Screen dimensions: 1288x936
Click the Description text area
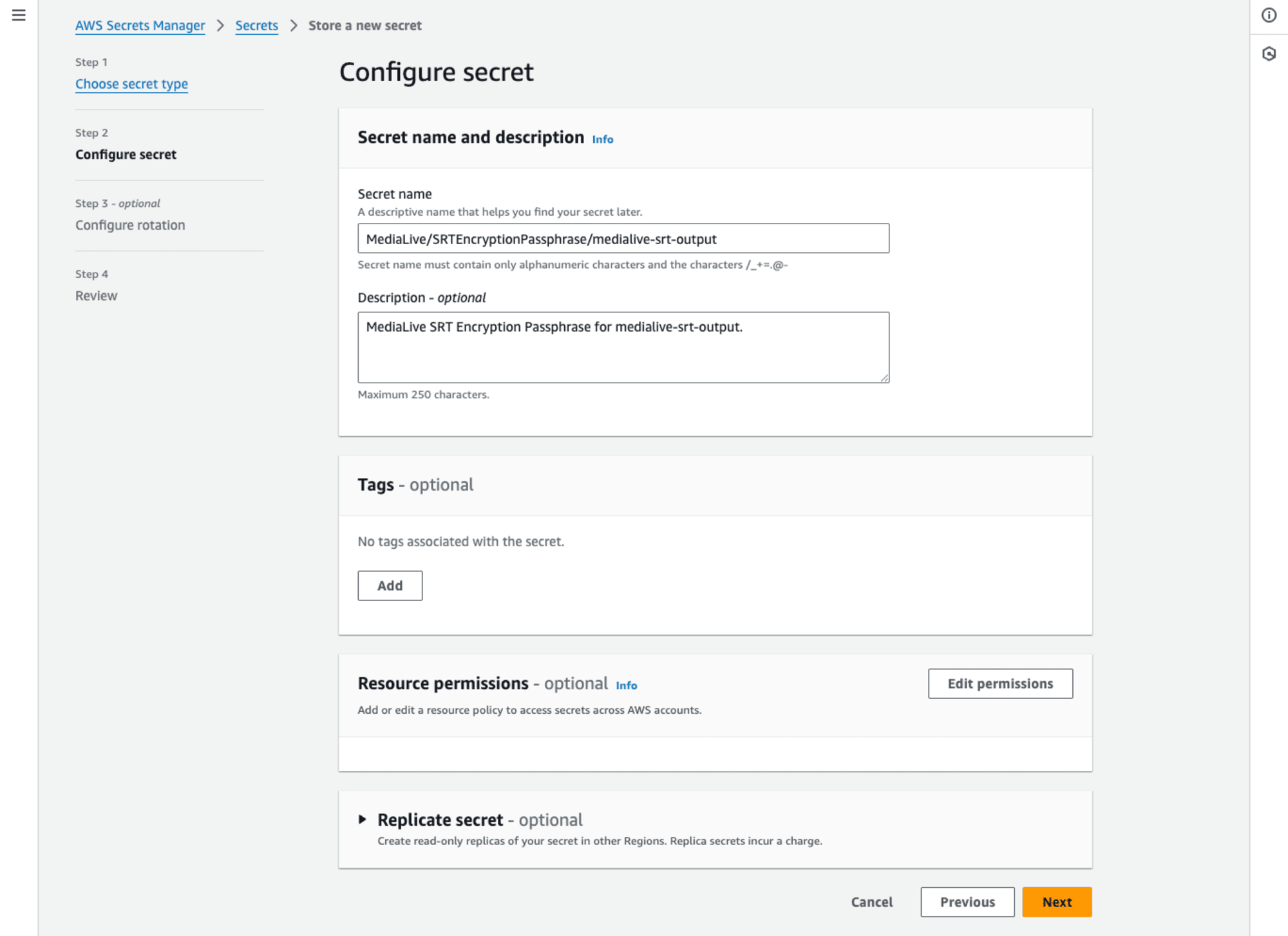(x=623, y=347)
